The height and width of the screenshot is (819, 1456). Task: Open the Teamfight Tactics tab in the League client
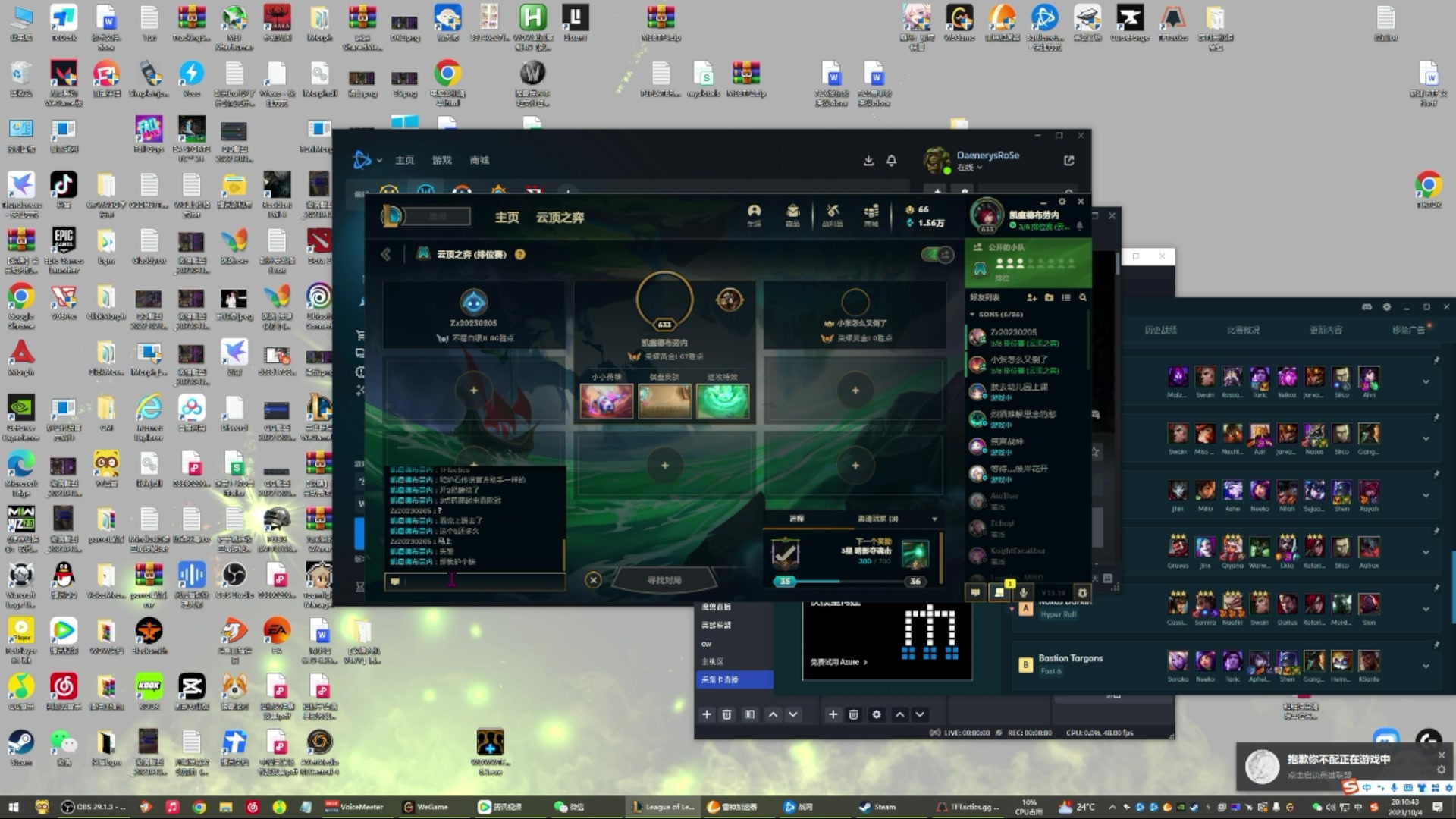click(x=560, y=218)
